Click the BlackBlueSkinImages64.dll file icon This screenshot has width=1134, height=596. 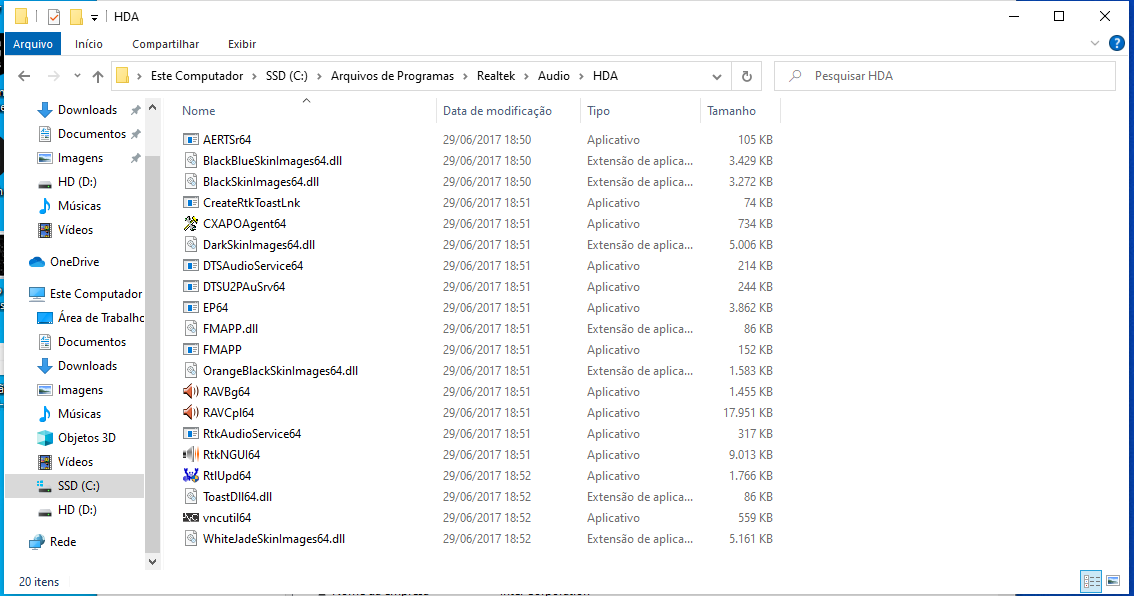(x=190, y=161)
